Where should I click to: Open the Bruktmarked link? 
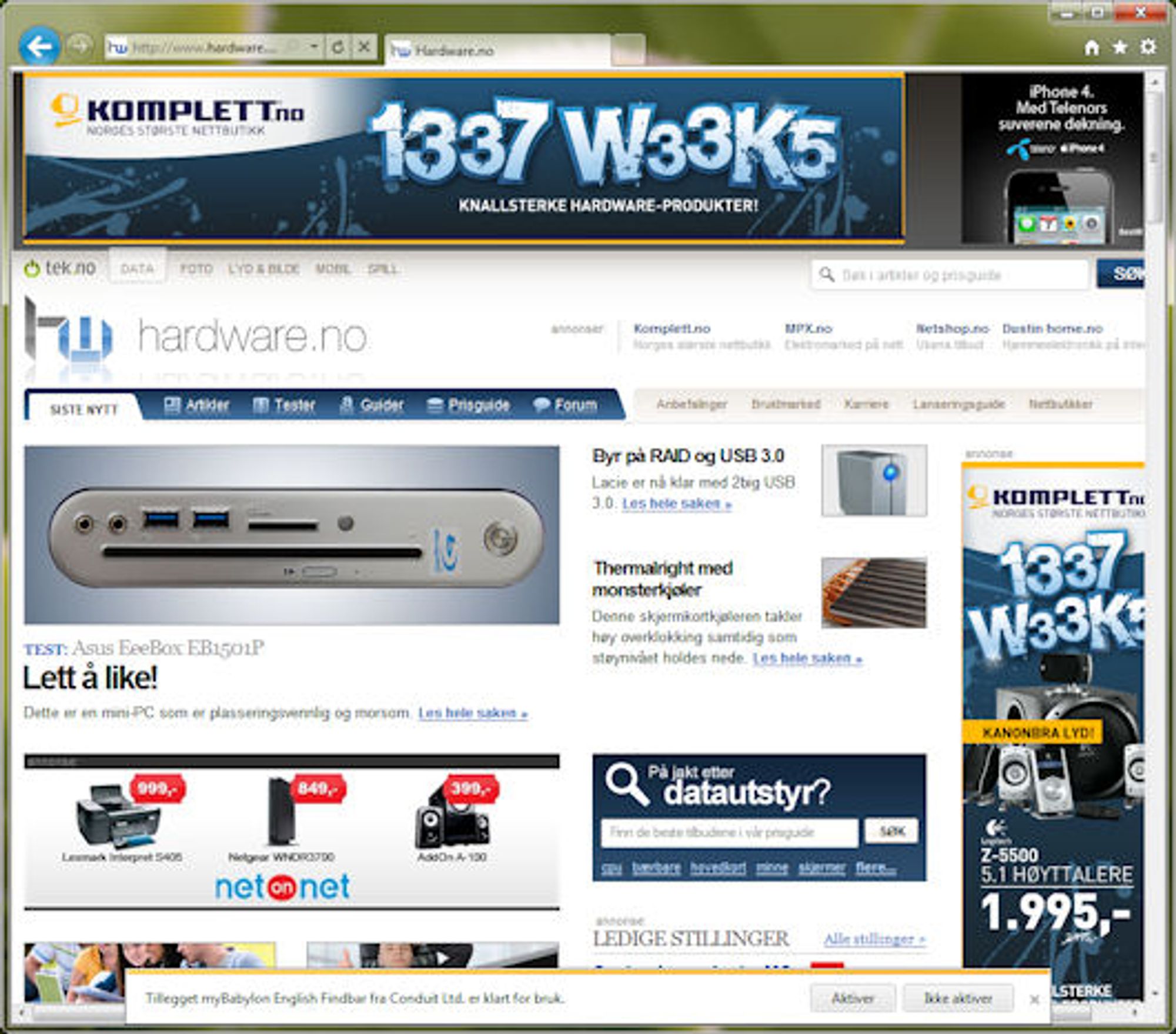tap(786, 404)
